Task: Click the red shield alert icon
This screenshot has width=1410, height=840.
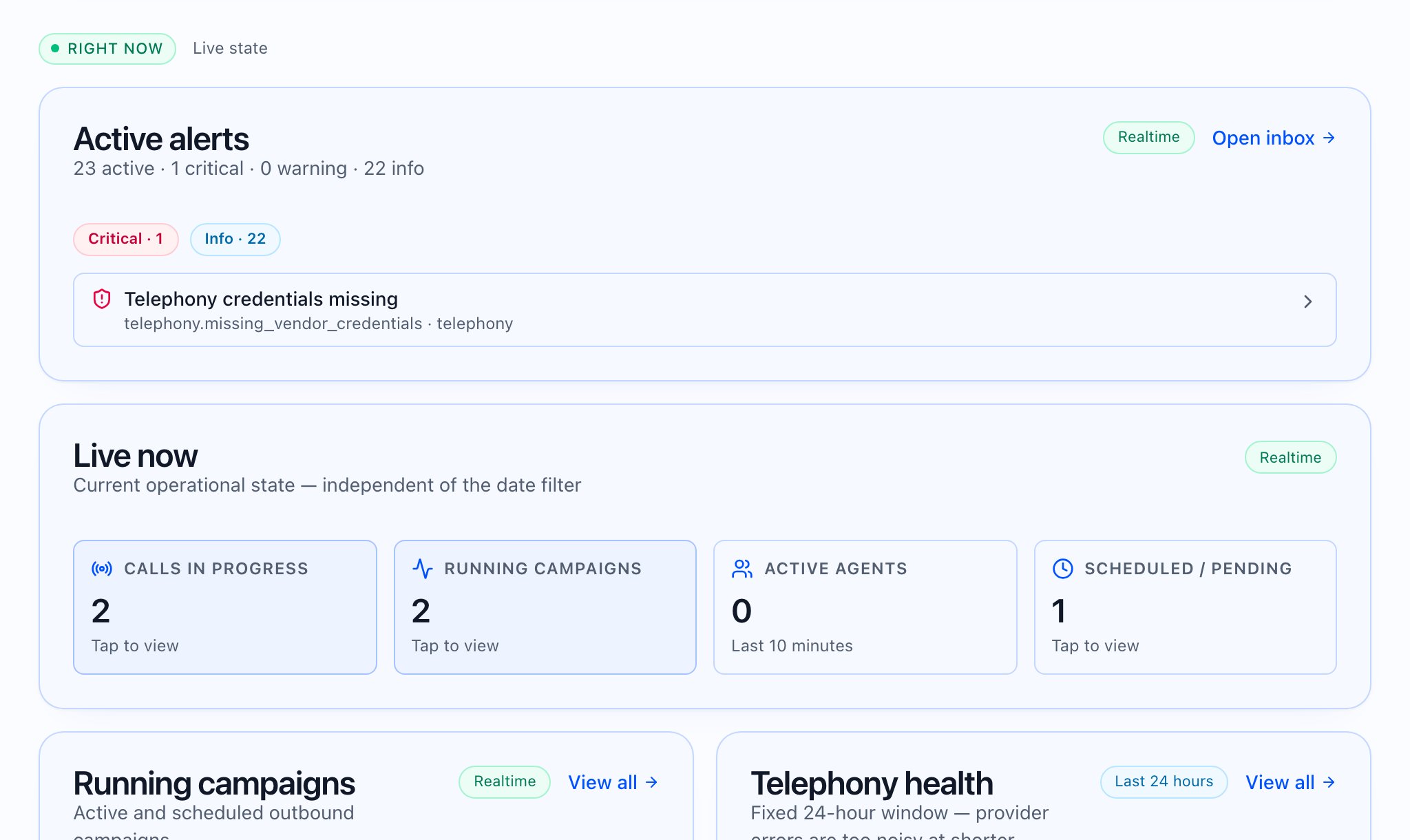Action: pyautogui.click(x=102, y=299)
